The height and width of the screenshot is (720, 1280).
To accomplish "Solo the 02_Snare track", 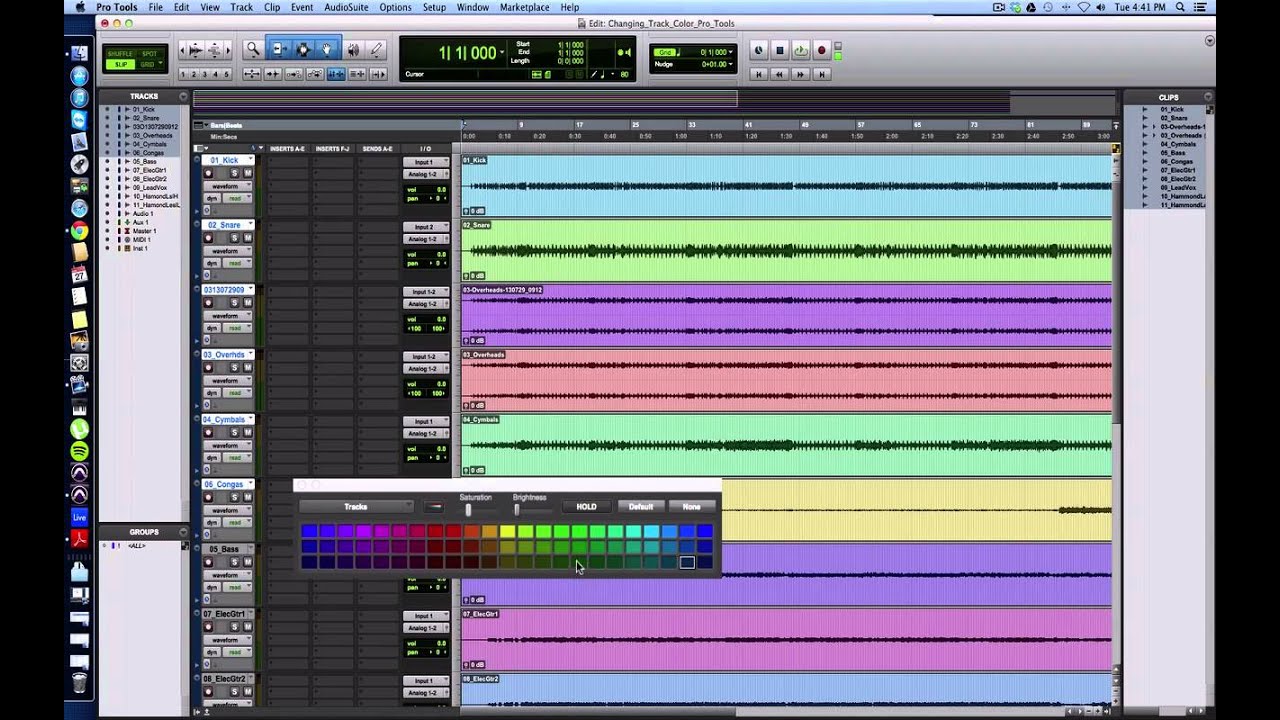I will [235, 239].
